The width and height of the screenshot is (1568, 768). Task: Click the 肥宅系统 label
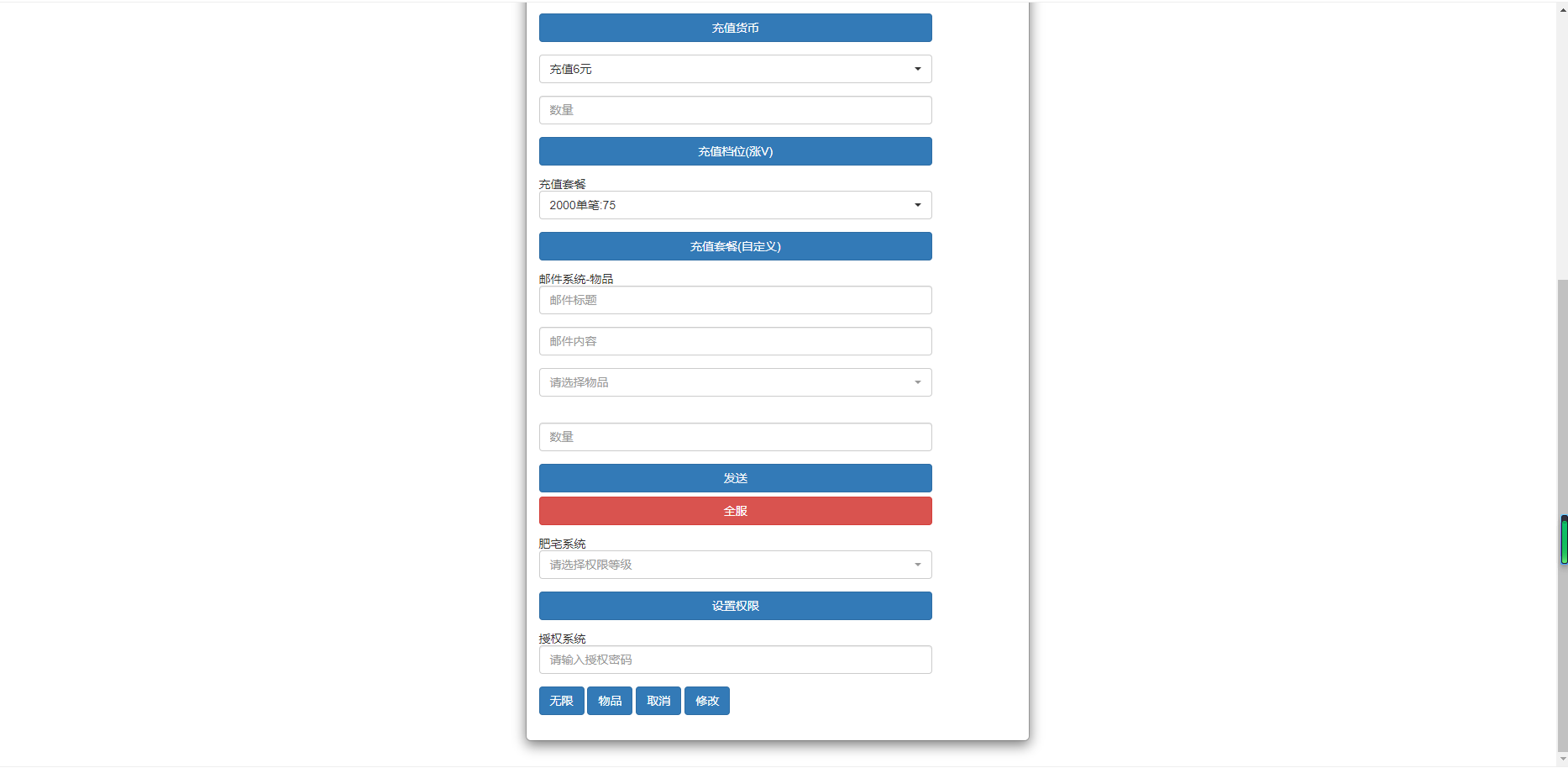pos(562,544)
